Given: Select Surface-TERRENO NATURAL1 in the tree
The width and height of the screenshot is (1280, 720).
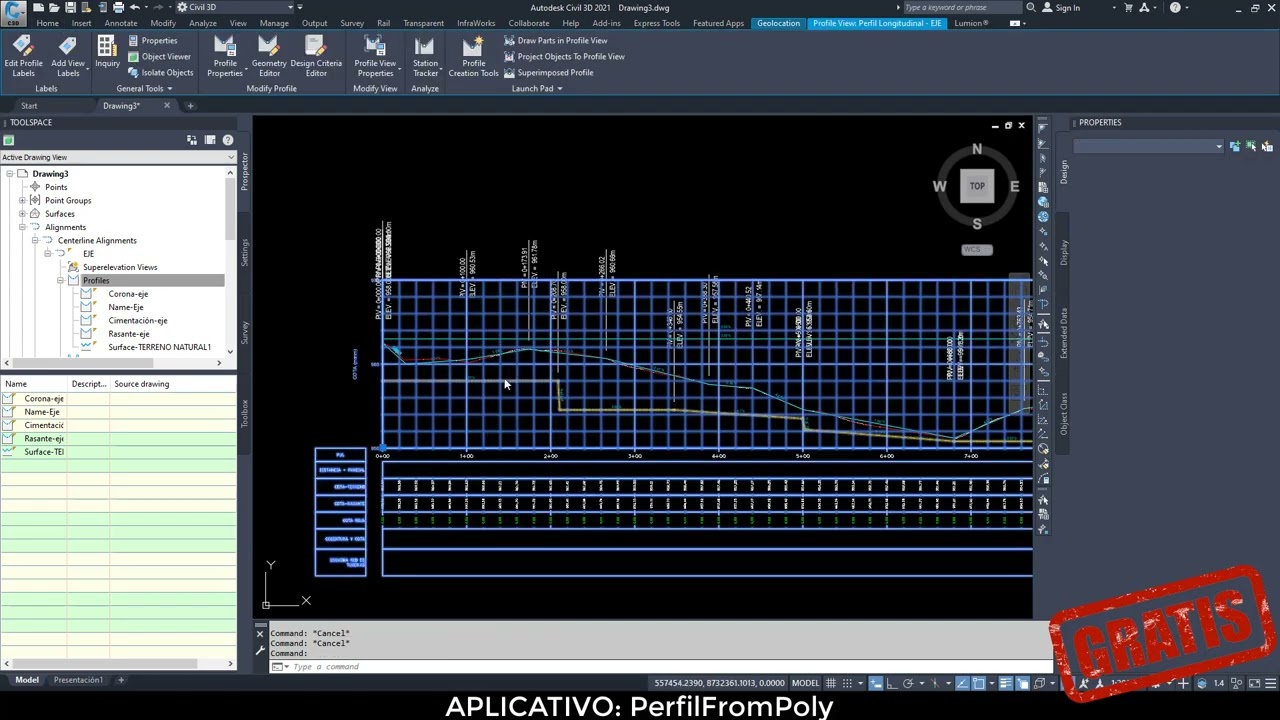Looking at the screenshot, I should (159, 347).
